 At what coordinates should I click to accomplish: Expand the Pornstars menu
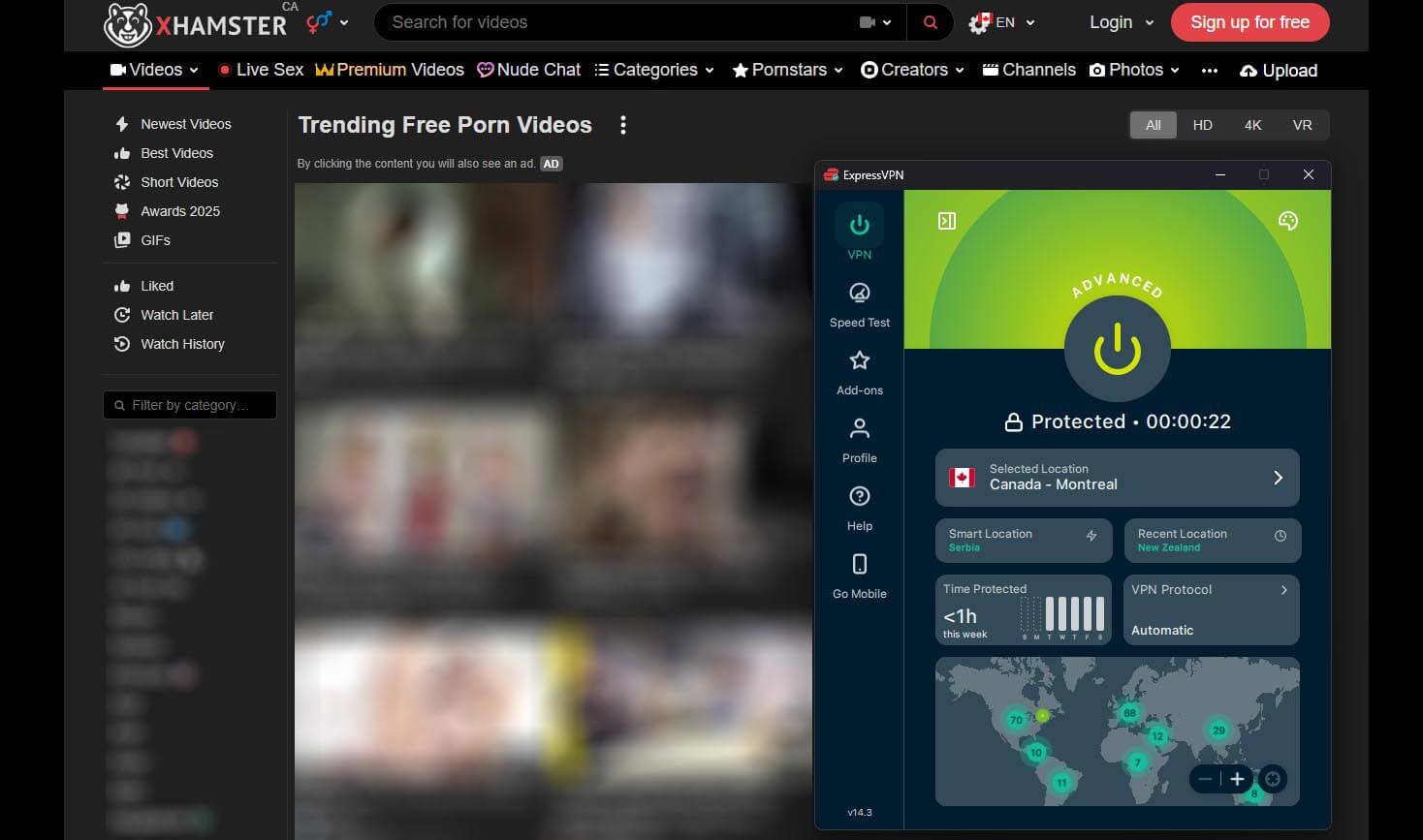point(788,70)
